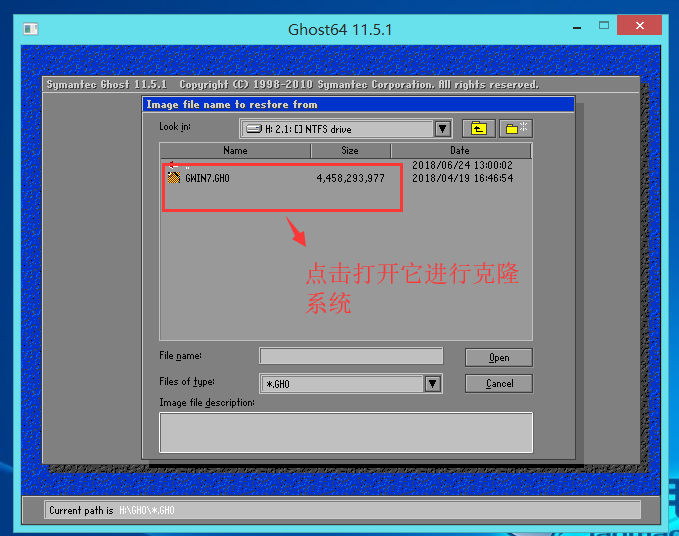Open the Ghost64 window system menu icon
This screenshot has width=679, height=536.
click(x=31, y=29)
